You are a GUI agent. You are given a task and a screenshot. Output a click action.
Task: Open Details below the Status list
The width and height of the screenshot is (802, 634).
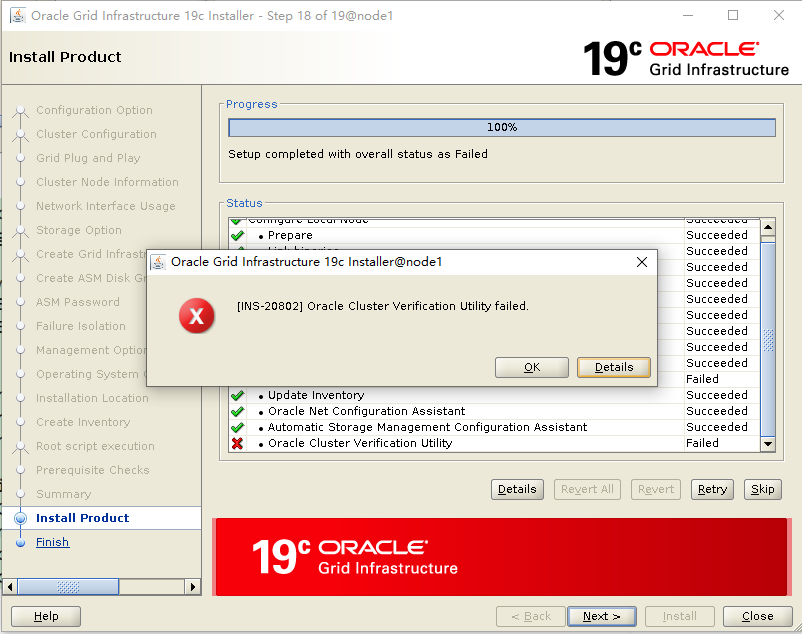pyautogui.click(x=517, y=489)
